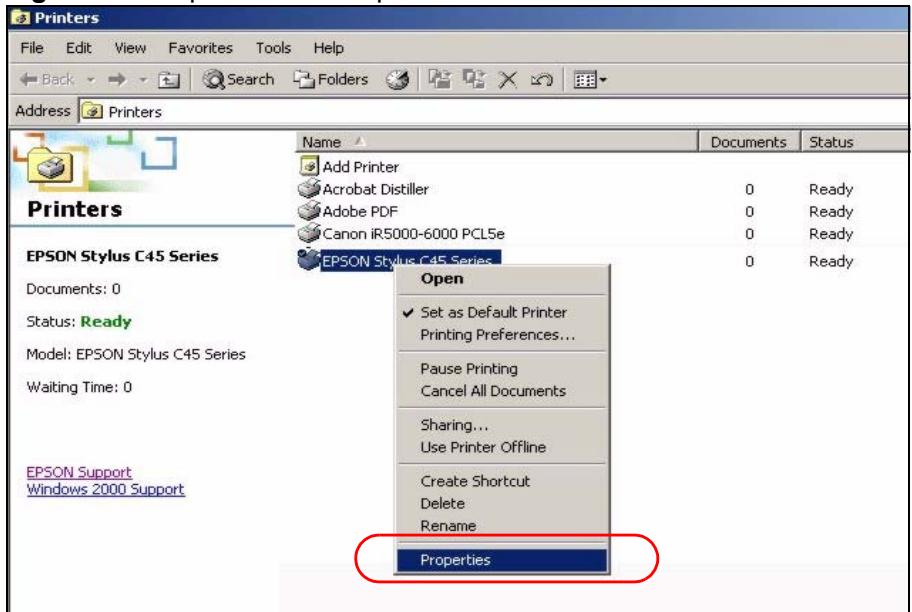The height and width of the screenshot is (612, 912).
Task: Click the Move To toolbar icon
Action: 440,79
